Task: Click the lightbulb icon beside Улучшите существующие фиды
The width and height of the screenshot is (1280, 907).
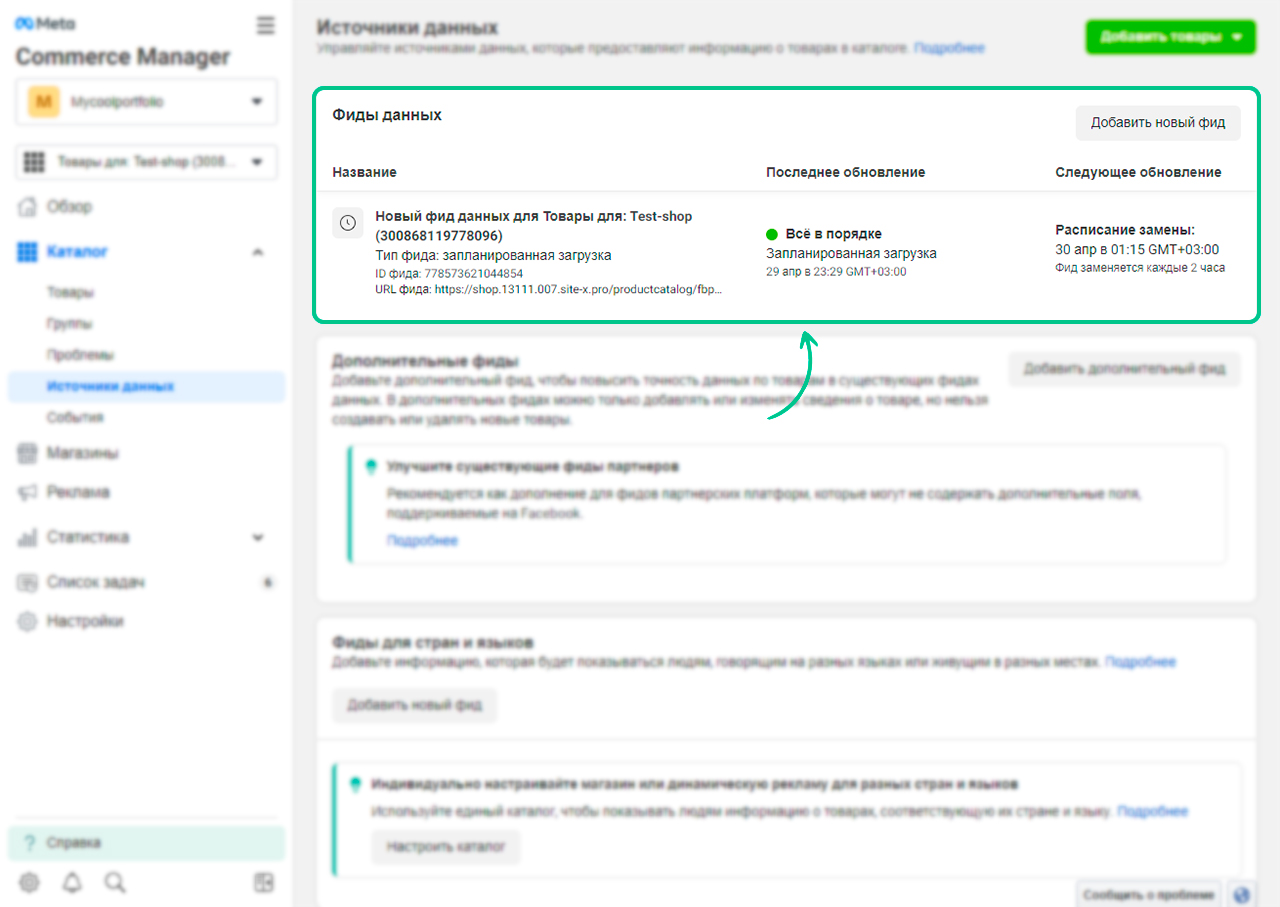Action: pos(371,467)
